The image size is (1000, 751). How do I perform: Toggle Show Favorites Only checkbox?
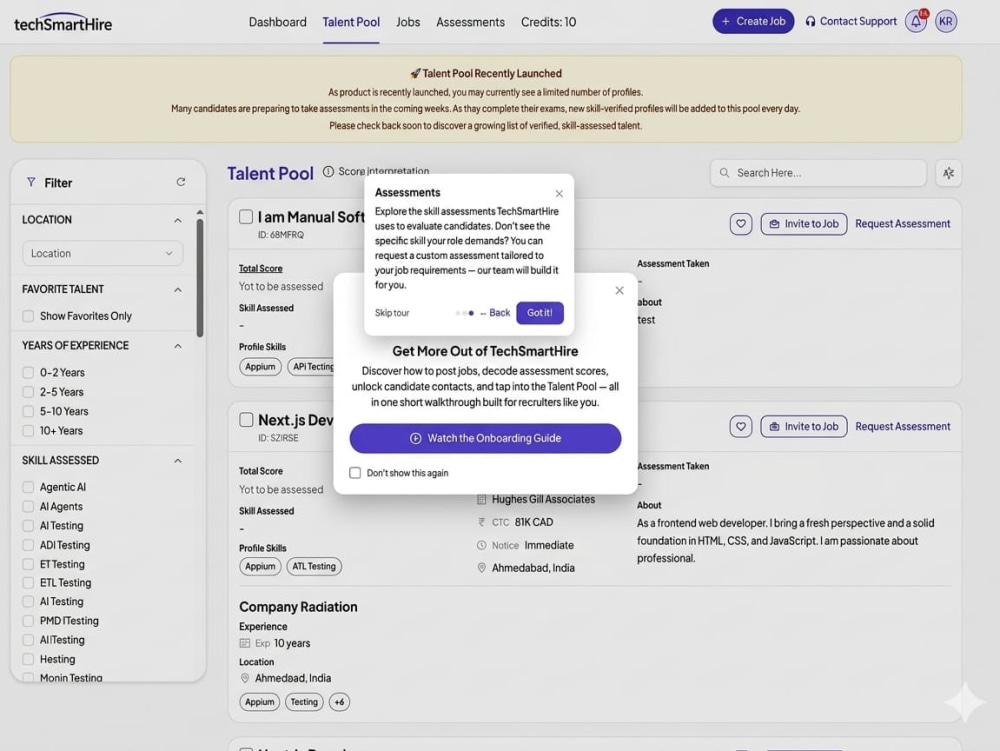pyautogui.click(x=28, y=316)
